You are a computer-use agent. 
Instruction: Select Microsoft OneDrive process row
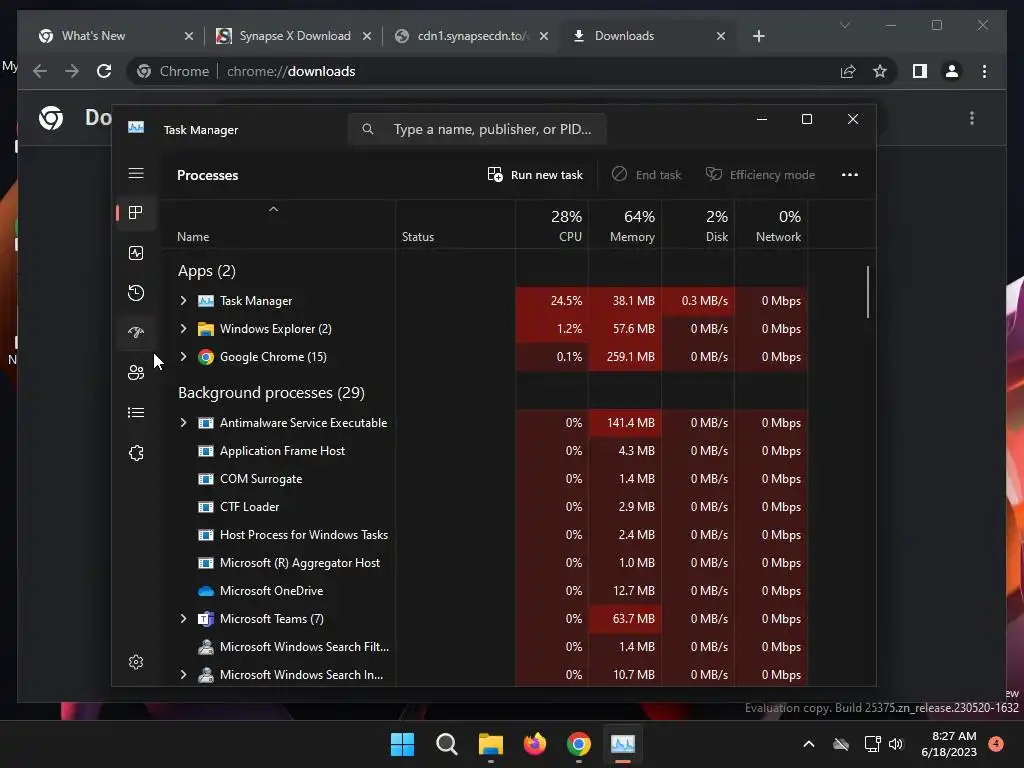(484, 590)
